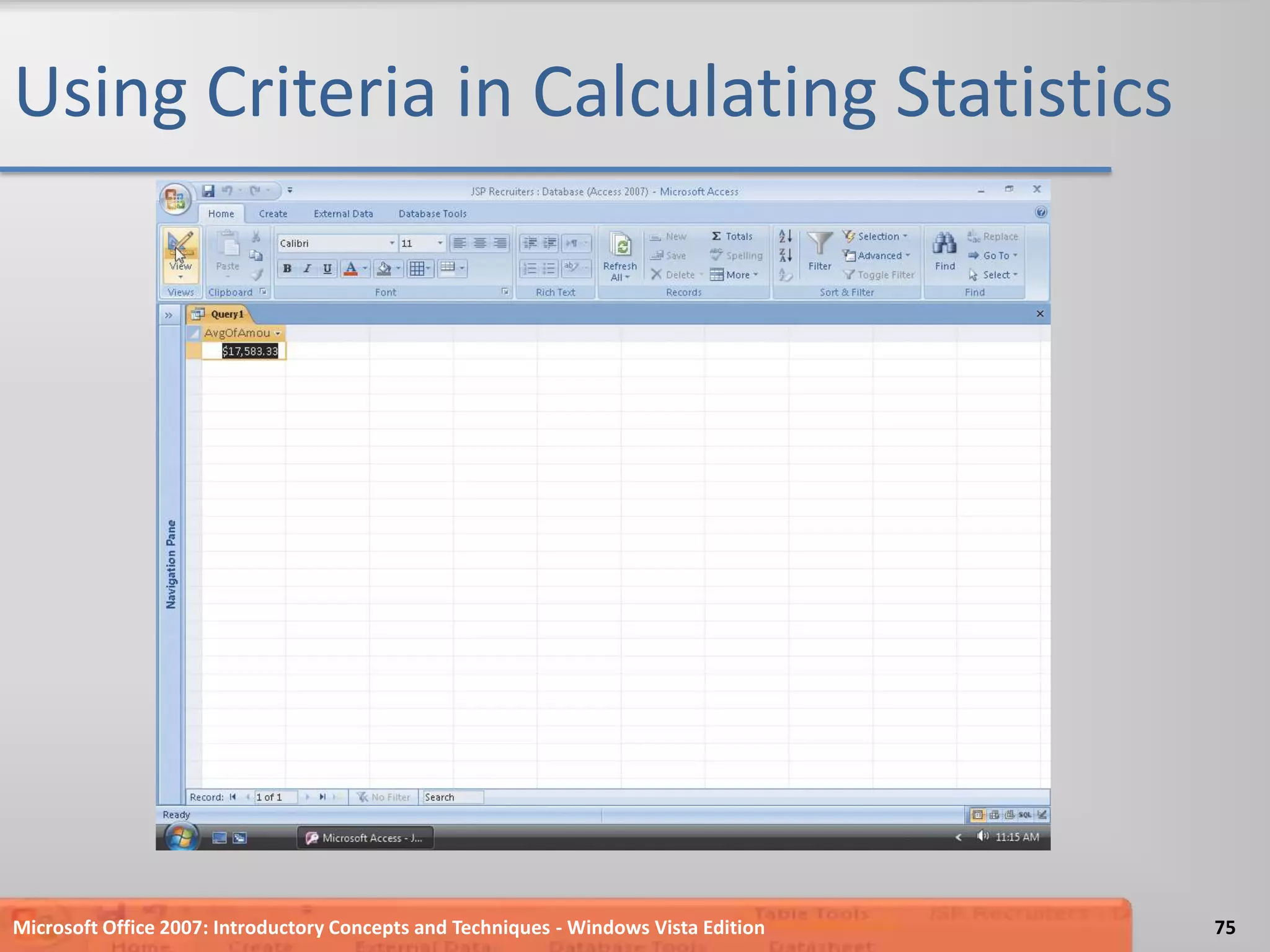
Task: Click the Numbering list icon
Action: [530, 268]
